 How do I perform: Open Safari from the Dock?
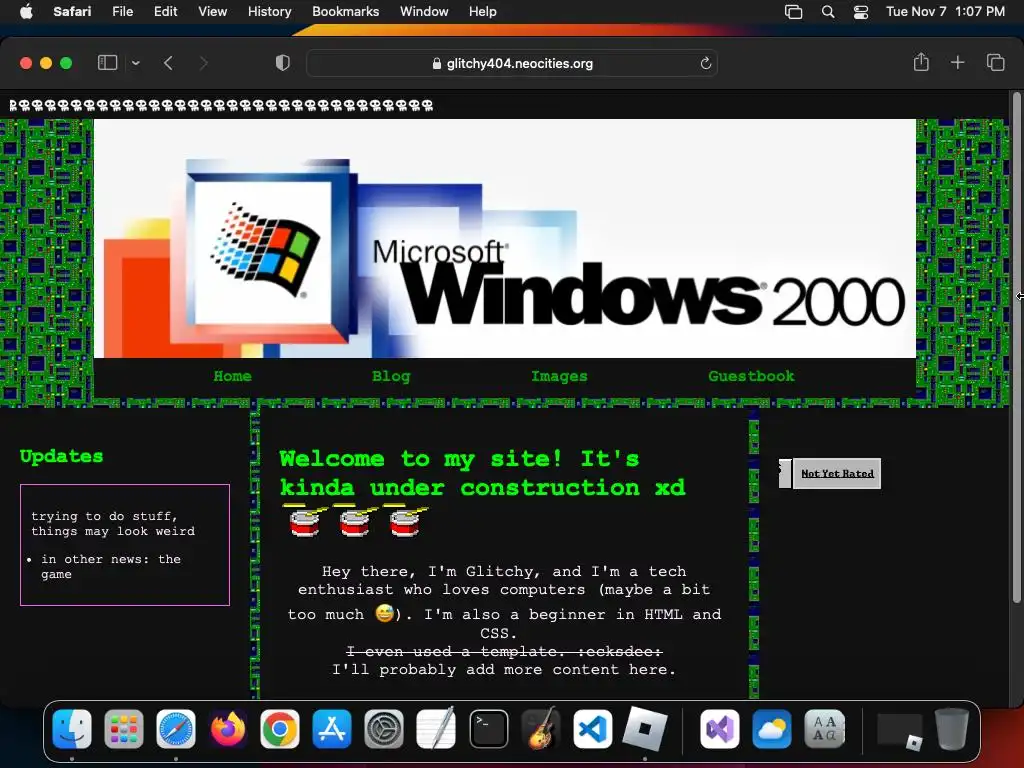click(x=176, y=729)
